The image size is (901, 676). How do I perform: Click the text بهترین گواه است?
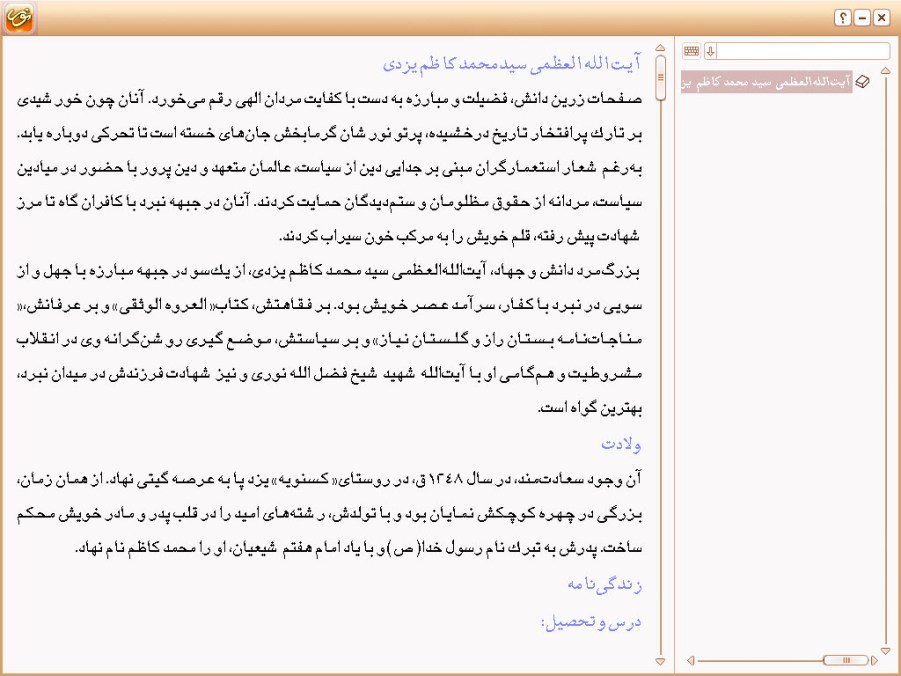pos(590,409)
